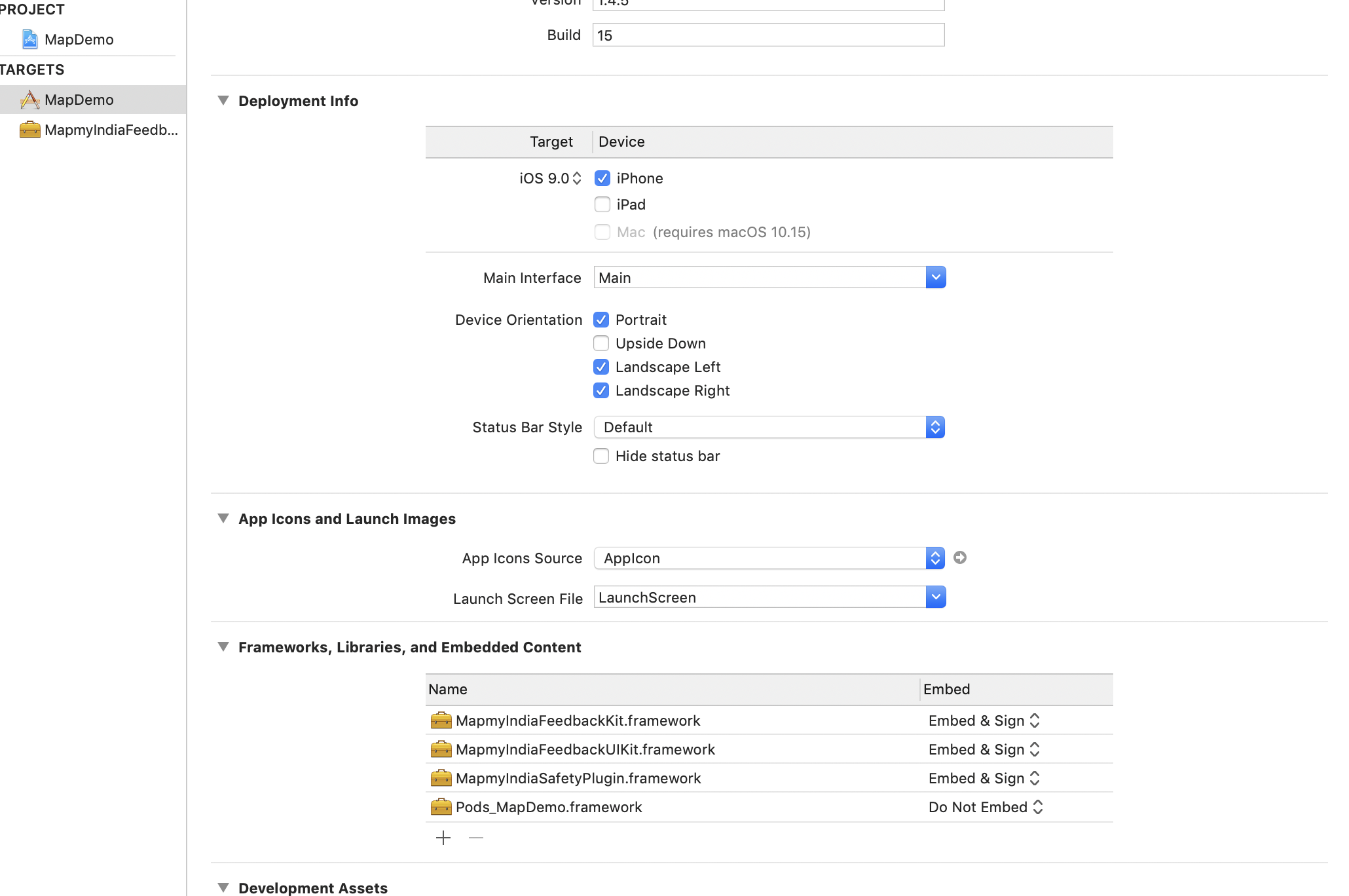Click the iOS 9.0 deployment target stepper
This screenshot has height=896, width=1349.
(x=577, y=178)
